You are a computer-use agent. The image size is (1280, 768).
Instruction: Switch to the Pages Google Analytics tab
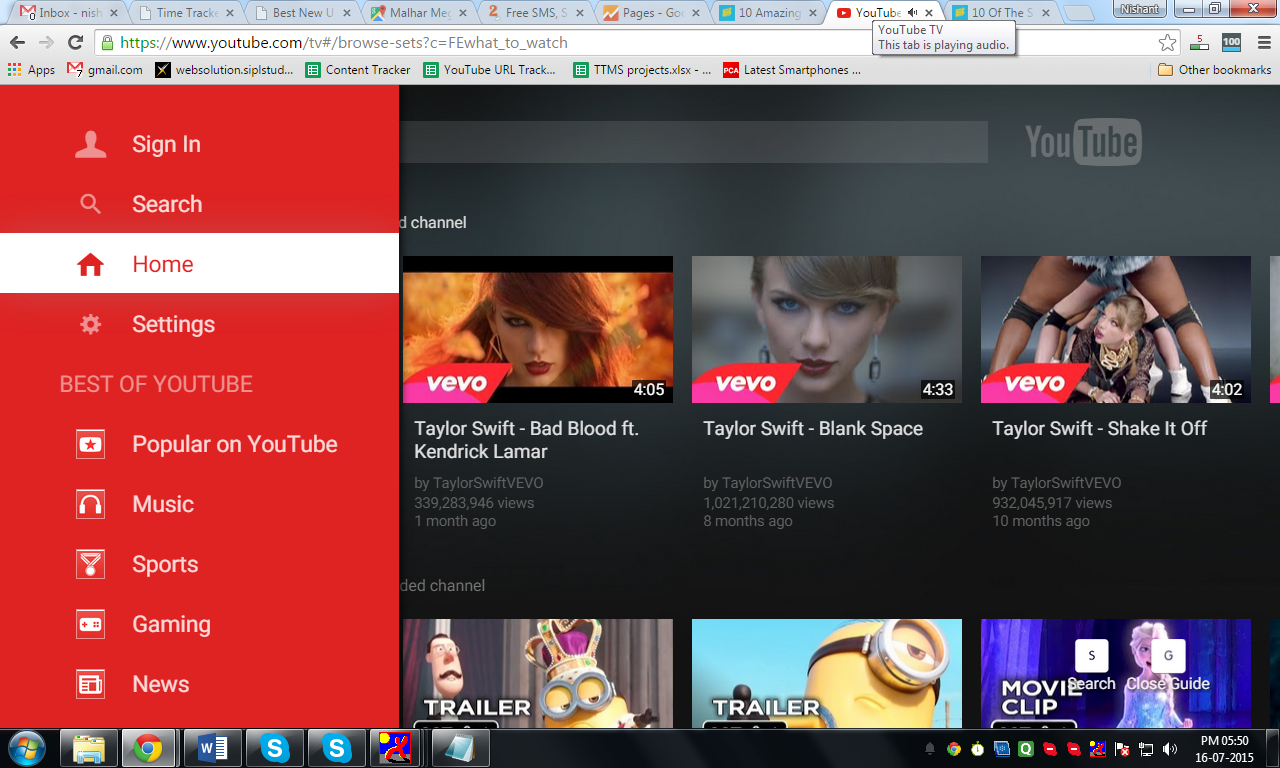tap(651, 13)
